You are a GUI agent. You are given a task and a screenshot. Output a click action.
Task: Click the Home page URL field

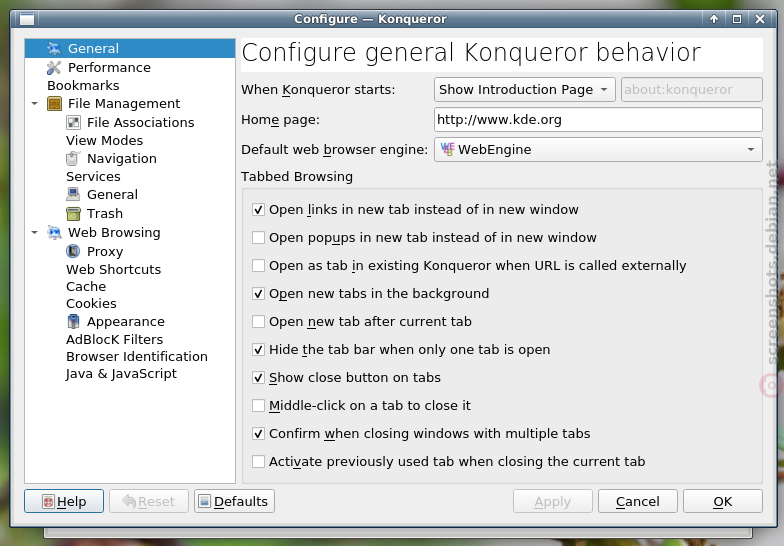point(598,120)
